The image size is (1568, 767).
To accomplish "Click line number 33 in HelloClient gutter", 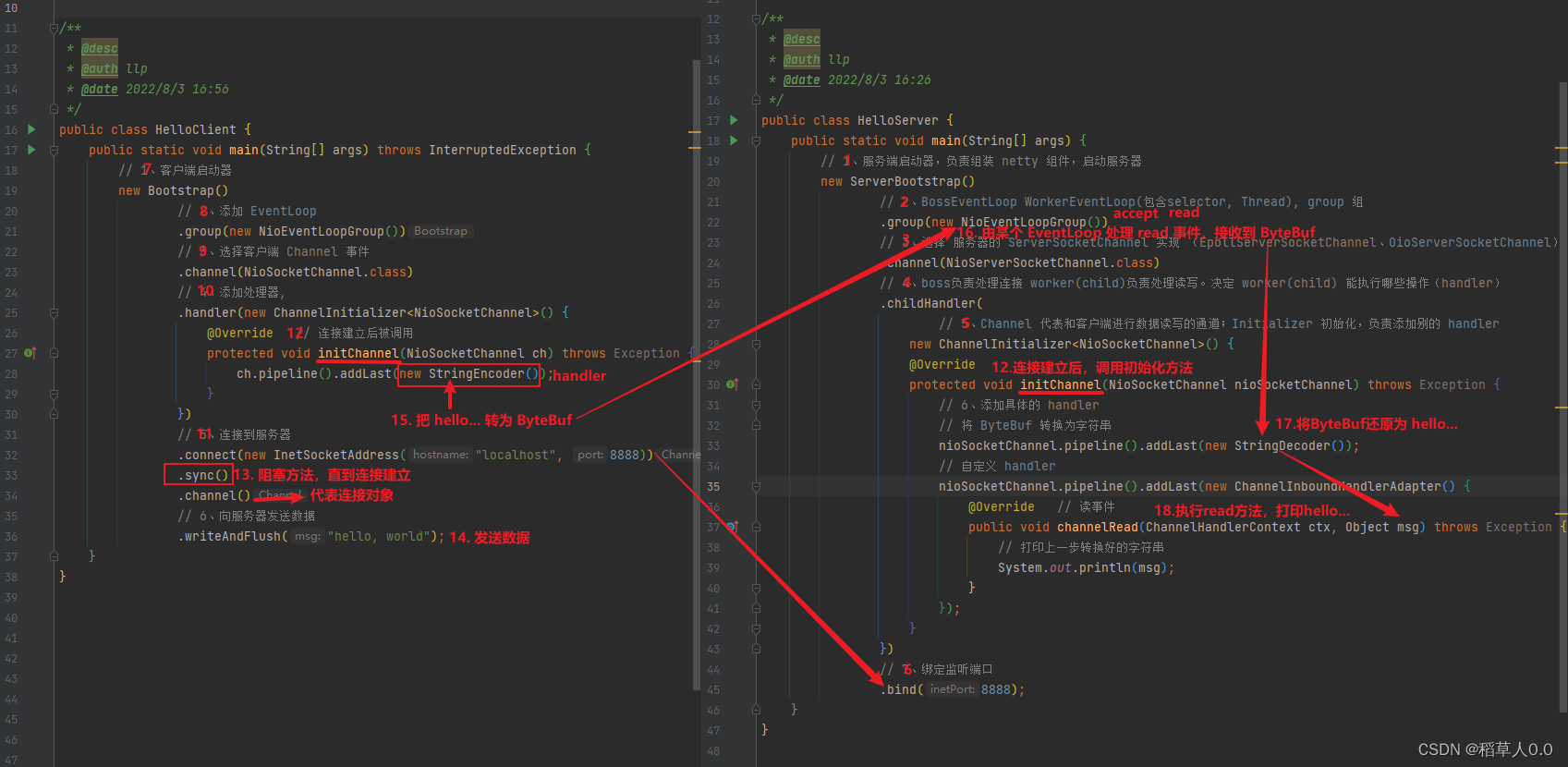I will (x=11, y=475).
